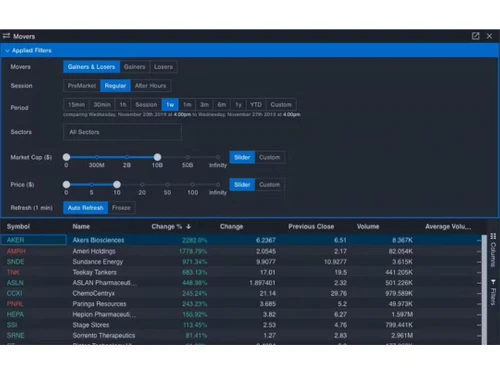This screenshot has height=375, width=500.
Task: Select the PNRL symbol
Action: point(15,304)
